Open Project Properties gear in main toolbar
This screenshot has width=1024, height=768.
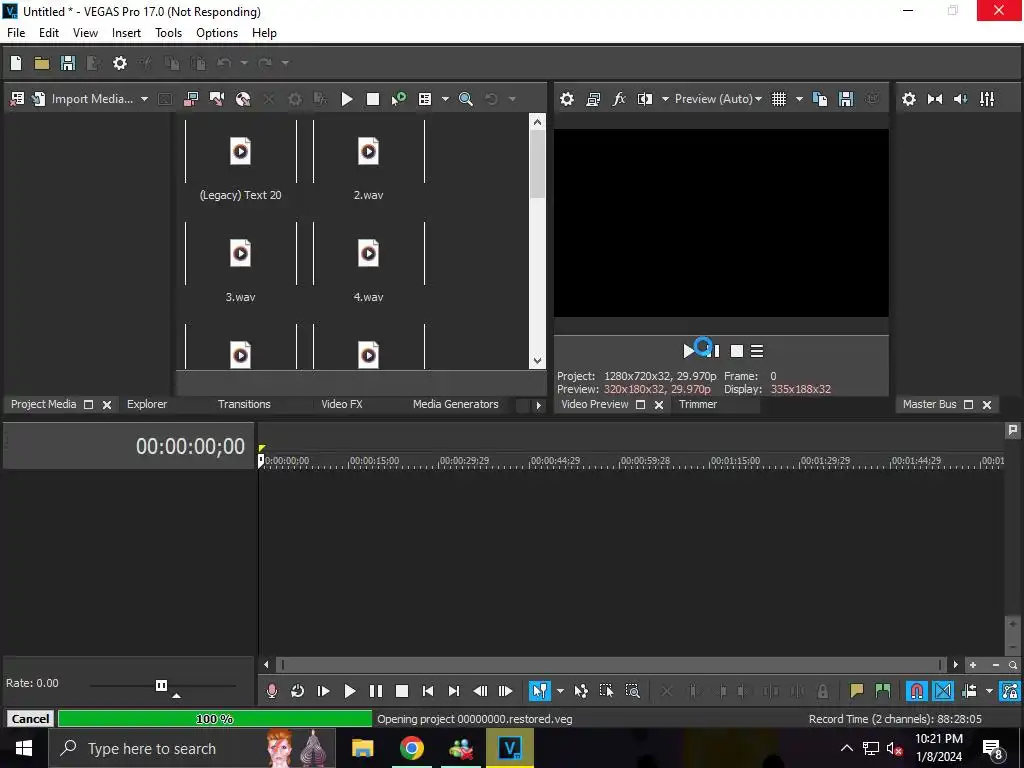pos(120,63)
